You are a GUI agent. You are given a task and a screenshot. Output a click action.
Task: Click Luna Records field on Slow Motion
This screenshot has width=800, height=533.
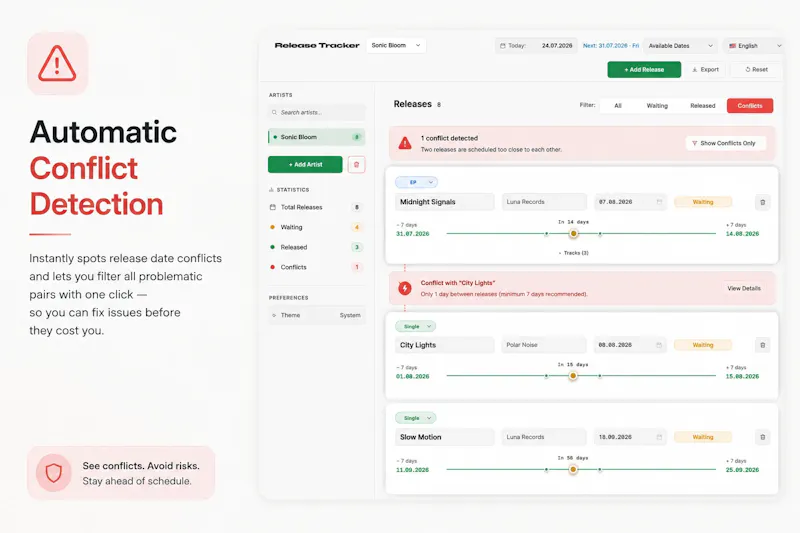pos(544,437)
